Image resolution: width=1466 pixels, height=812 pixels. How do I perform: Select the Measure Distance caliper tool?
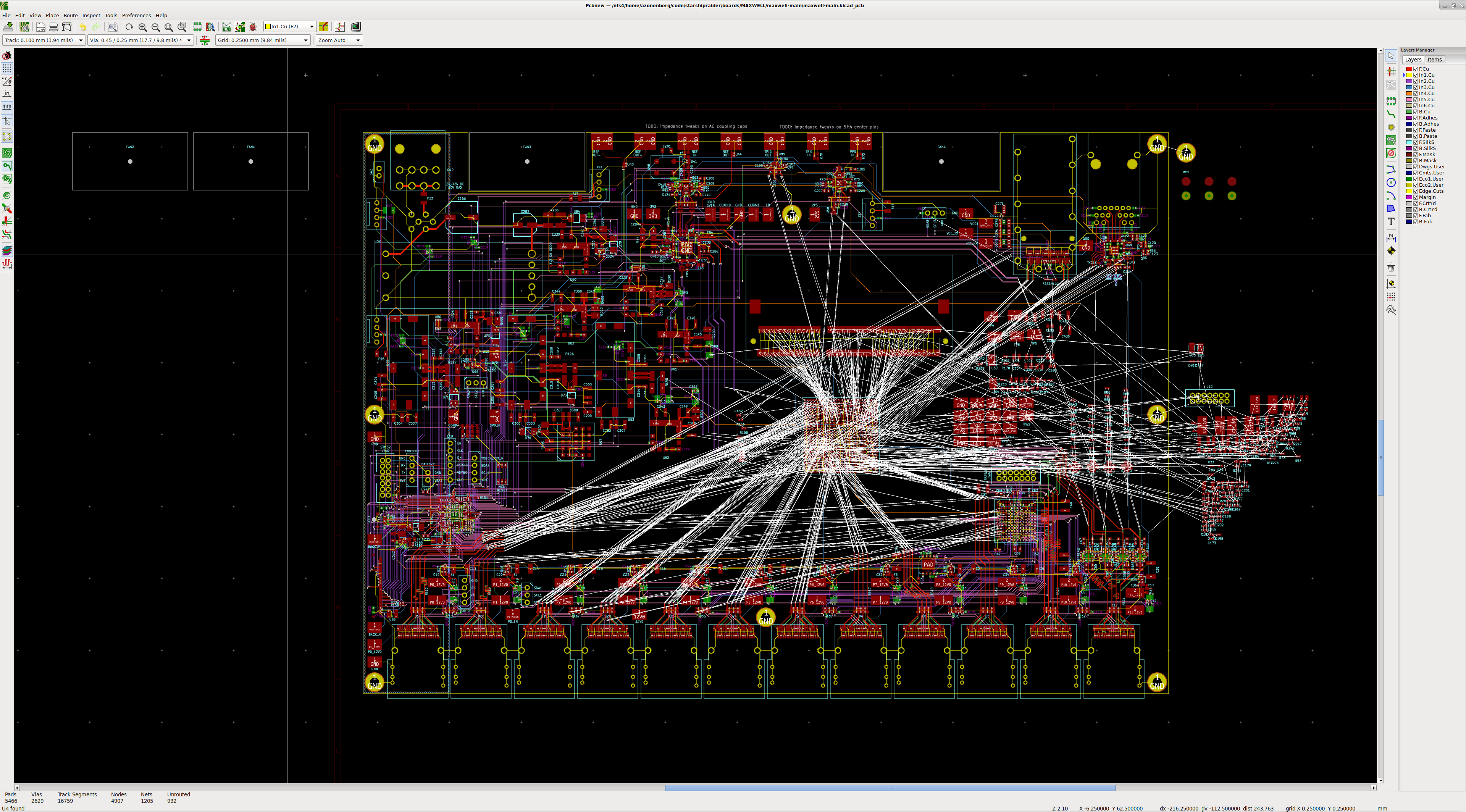click(x=1391, y=310)
